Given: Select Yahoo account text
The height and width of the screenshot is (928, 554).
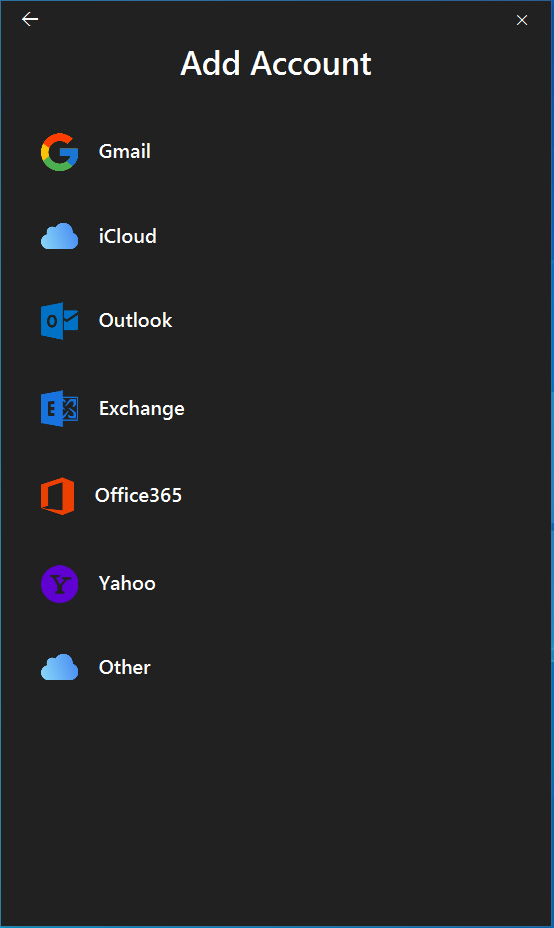Looking at the screenshot, I should pyautogui.click(x=127, y=584).
